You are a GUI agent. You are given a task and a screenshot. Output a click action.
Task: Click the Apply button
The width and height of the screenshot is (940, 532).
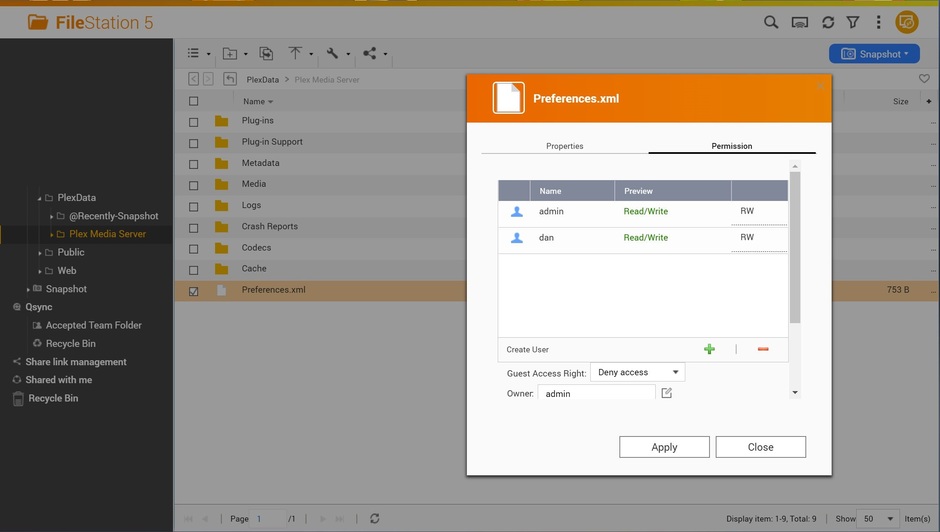[664, 447]
